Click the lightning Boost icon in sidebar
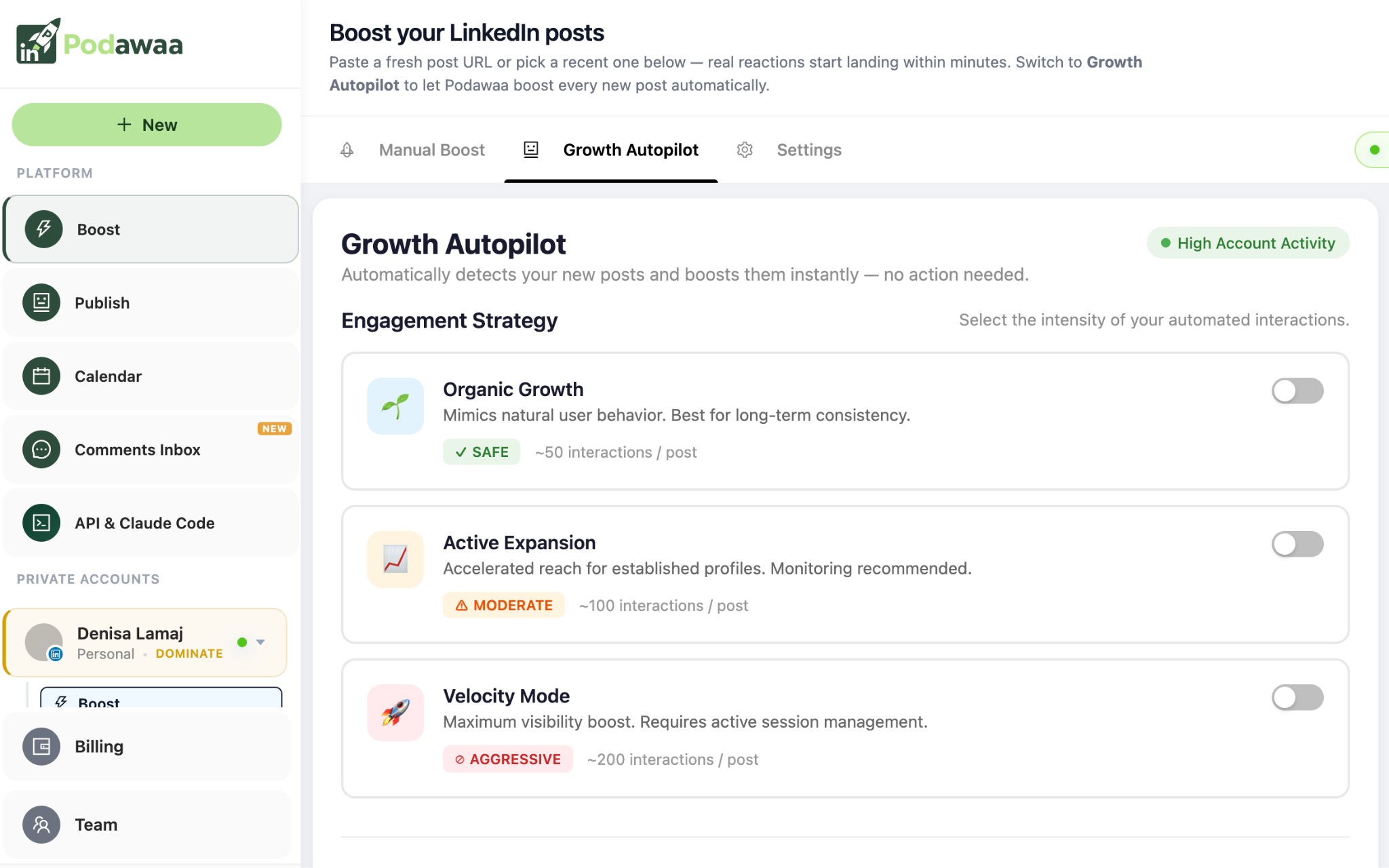This screenshot has height=868, width=1389. click(44, 229)
